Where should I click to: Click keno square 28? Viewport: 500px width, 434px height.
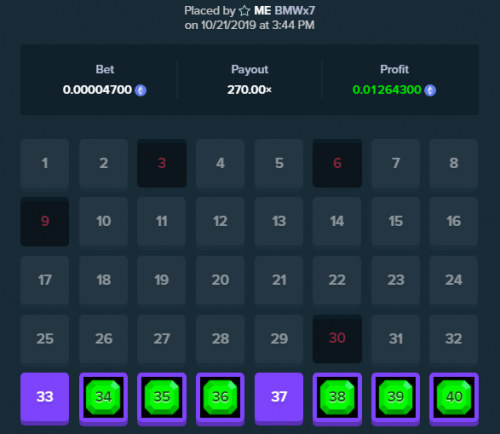pos(220,339)
